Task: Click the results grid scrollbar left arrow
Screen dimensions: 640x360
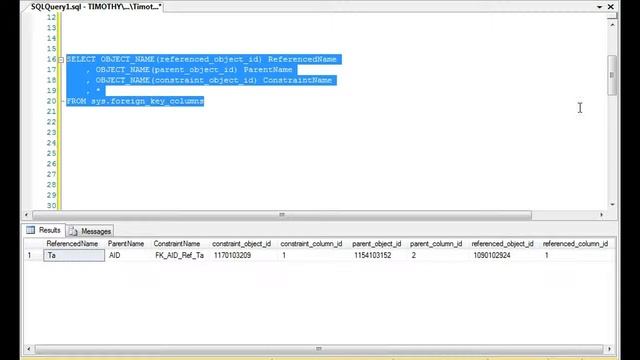Action: point(28,349)
